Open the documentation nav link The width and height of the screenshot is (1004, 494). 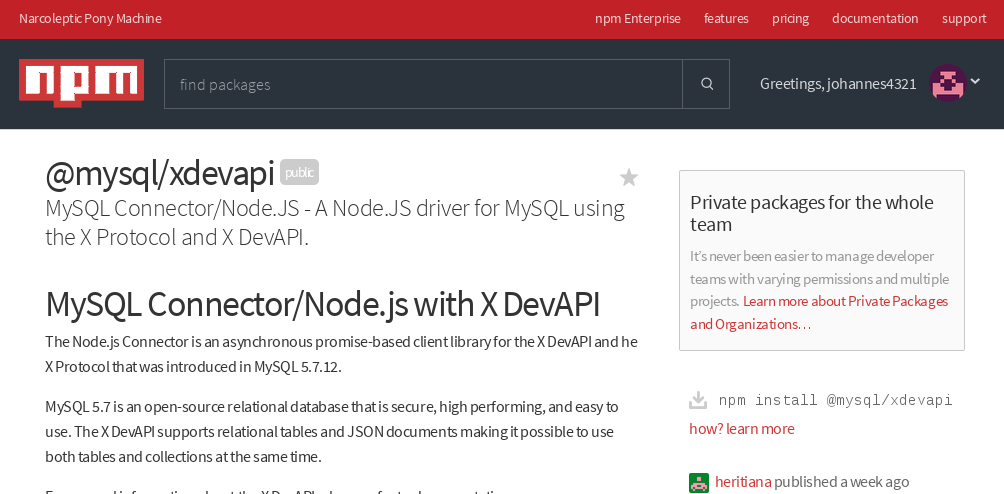(875, 19)
